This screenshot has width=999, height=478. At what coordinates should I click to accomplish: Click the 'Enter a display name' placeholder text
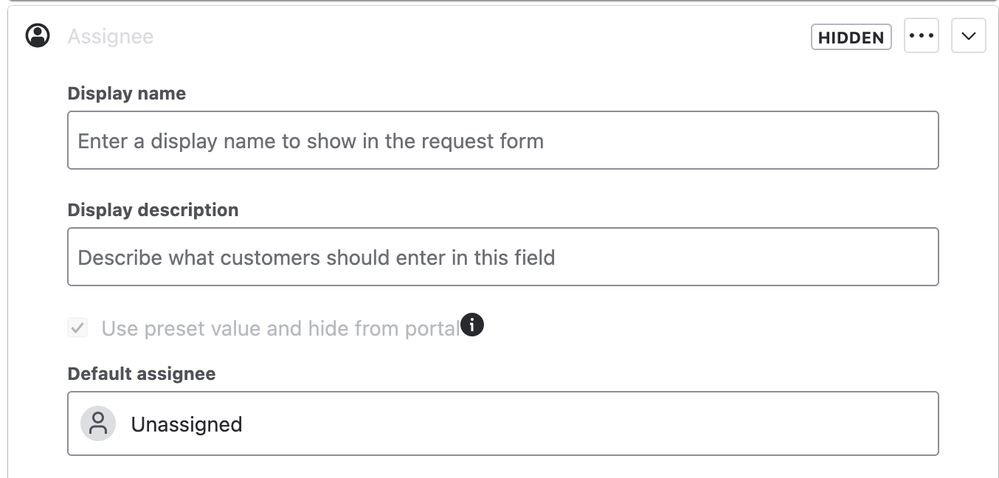[x=310, y=141]
